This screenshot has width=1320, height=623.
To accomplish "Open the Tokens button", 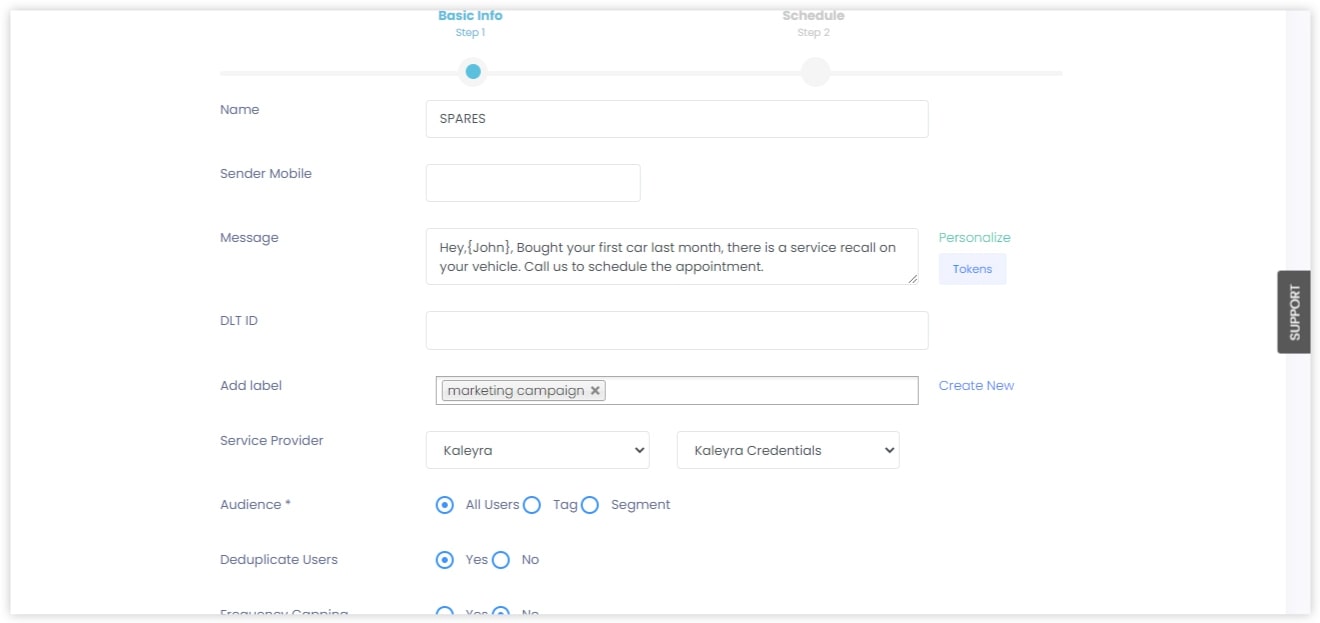I will pyautogui.click(x=972, y=269).
